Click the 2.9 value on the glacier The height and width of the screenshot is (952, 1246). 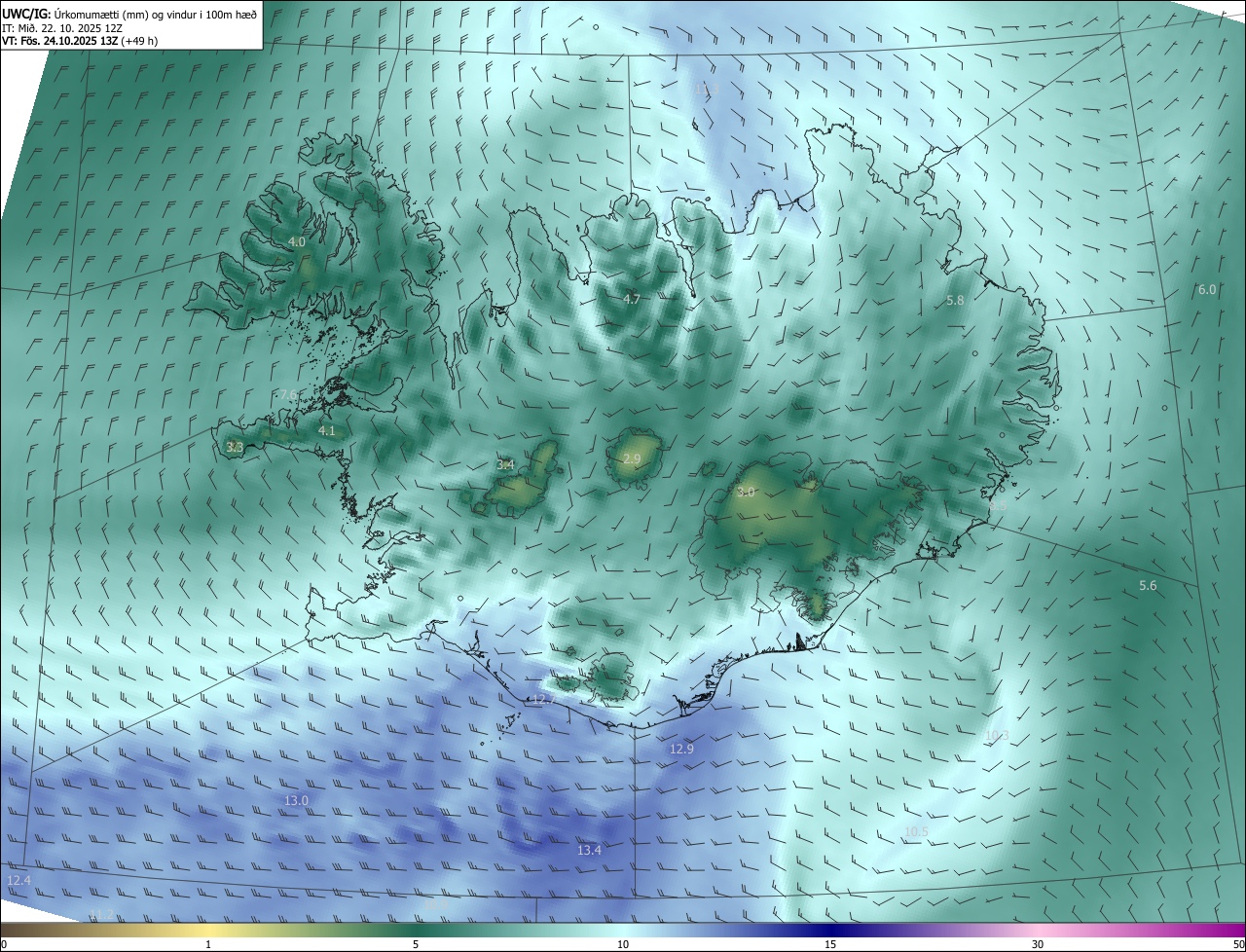632,458
